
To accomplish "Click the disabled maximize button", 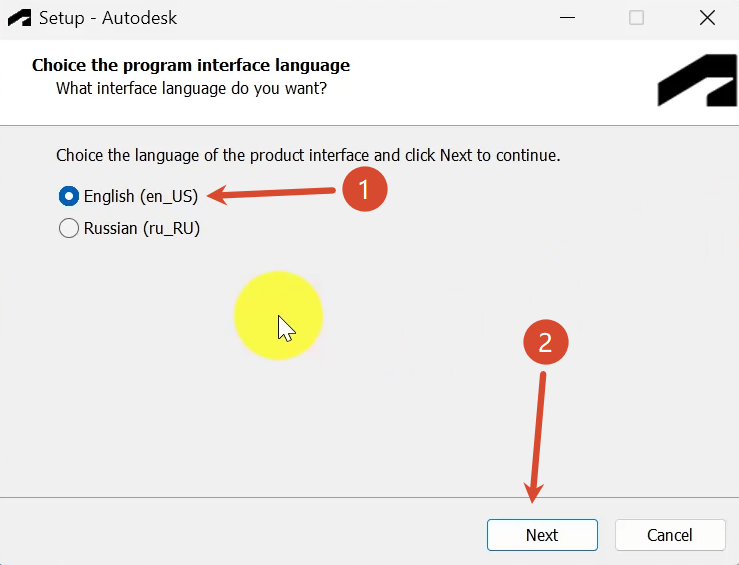I will pos(636,18).
